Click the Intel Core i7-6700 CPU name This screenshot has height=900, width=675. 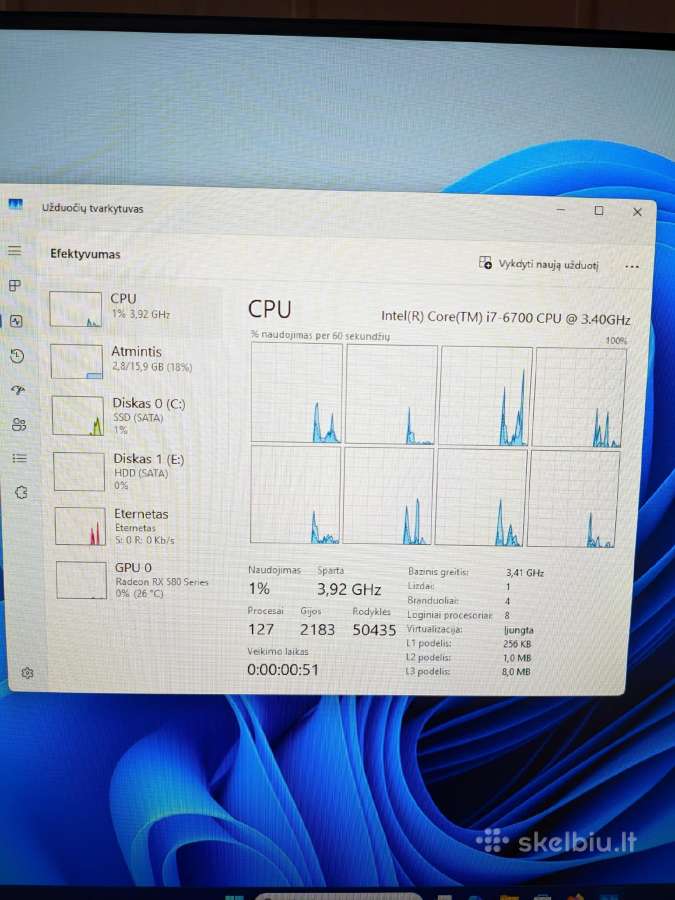(506, 318)
